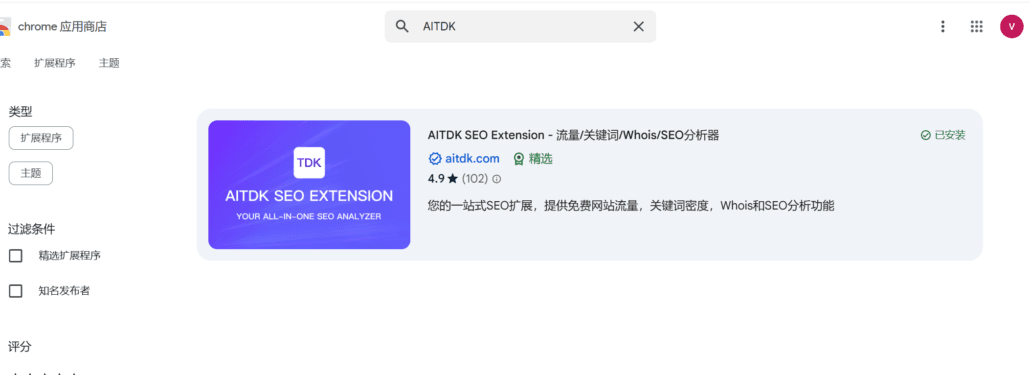Click the 已安装 status text
The width and height of the screenshot is (1030, 375).
[x=950, y=135]
